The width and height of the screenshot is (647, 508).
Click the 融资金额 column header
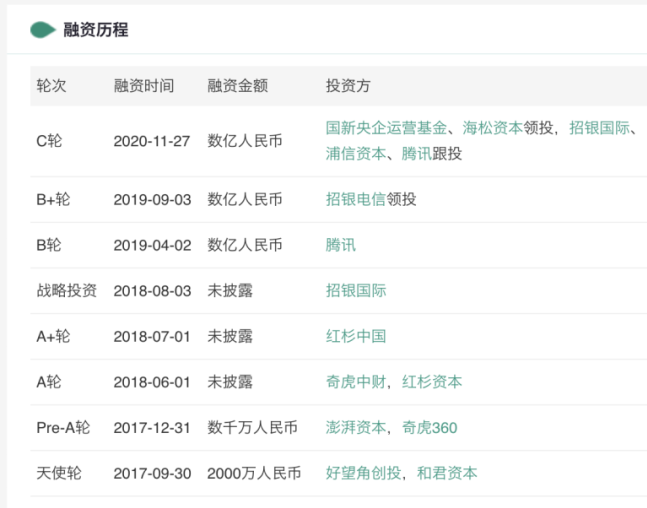tap(237, 86)
